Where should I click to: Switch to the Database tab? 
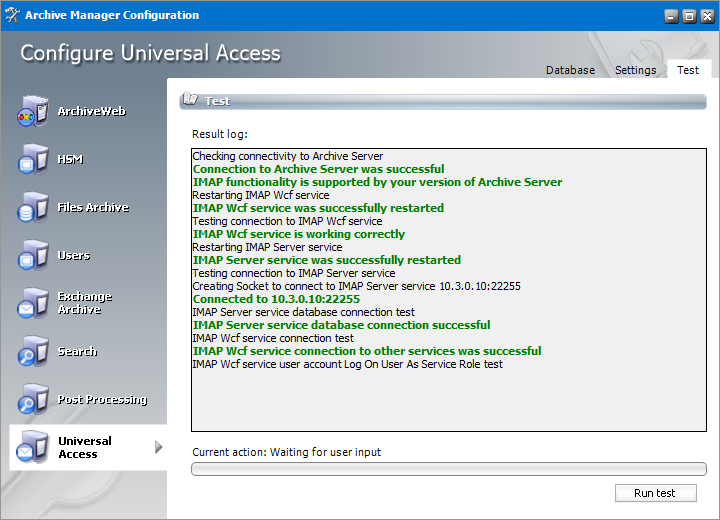point(570,70)
